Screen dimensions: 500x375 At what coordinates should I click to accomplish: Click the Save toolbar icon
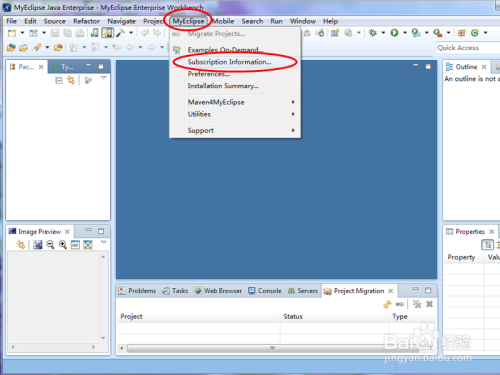[55, 33]
